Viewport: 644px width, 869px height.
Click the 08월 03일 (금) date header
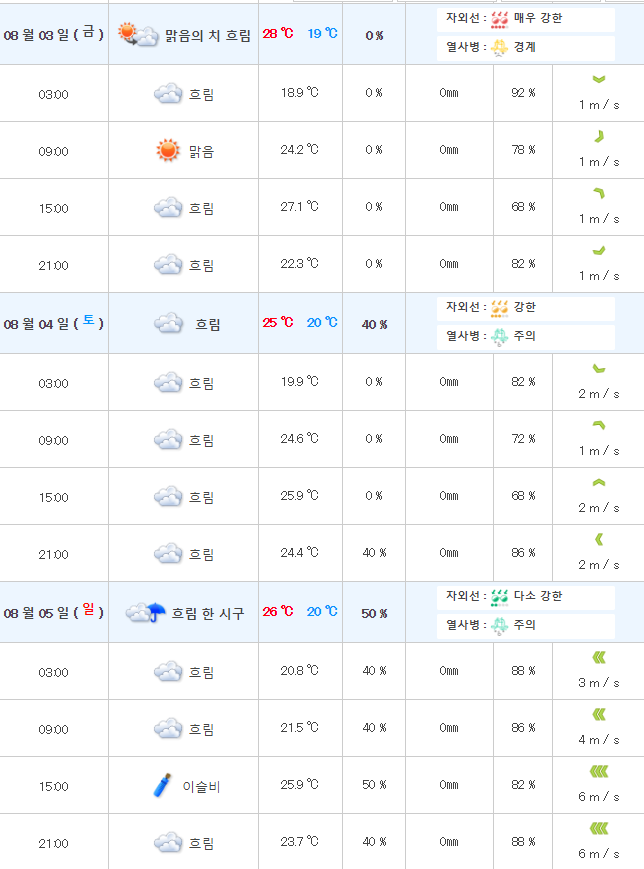(54, 34)
